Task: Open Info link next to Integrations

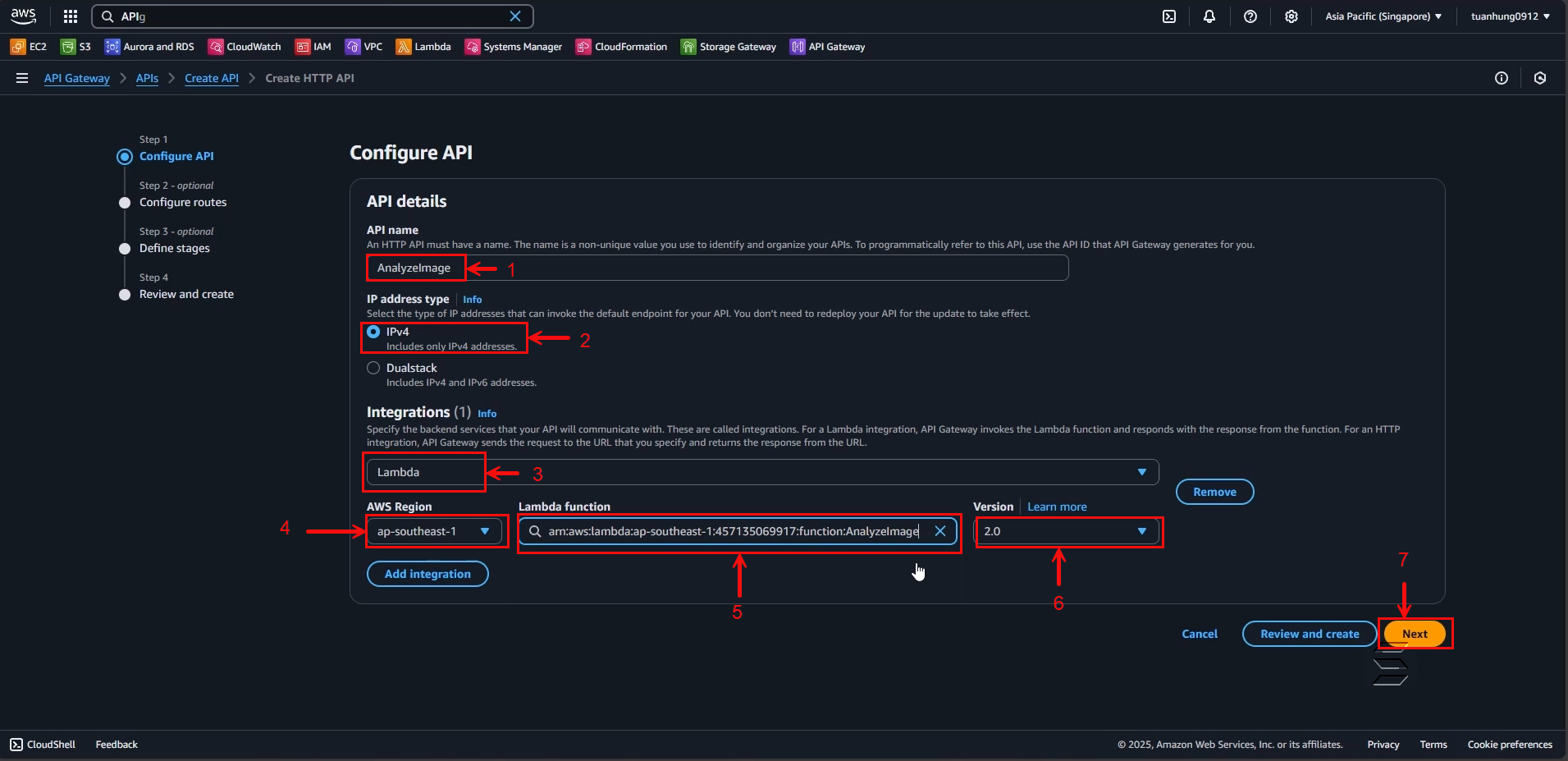Action: tap(487, 414)
